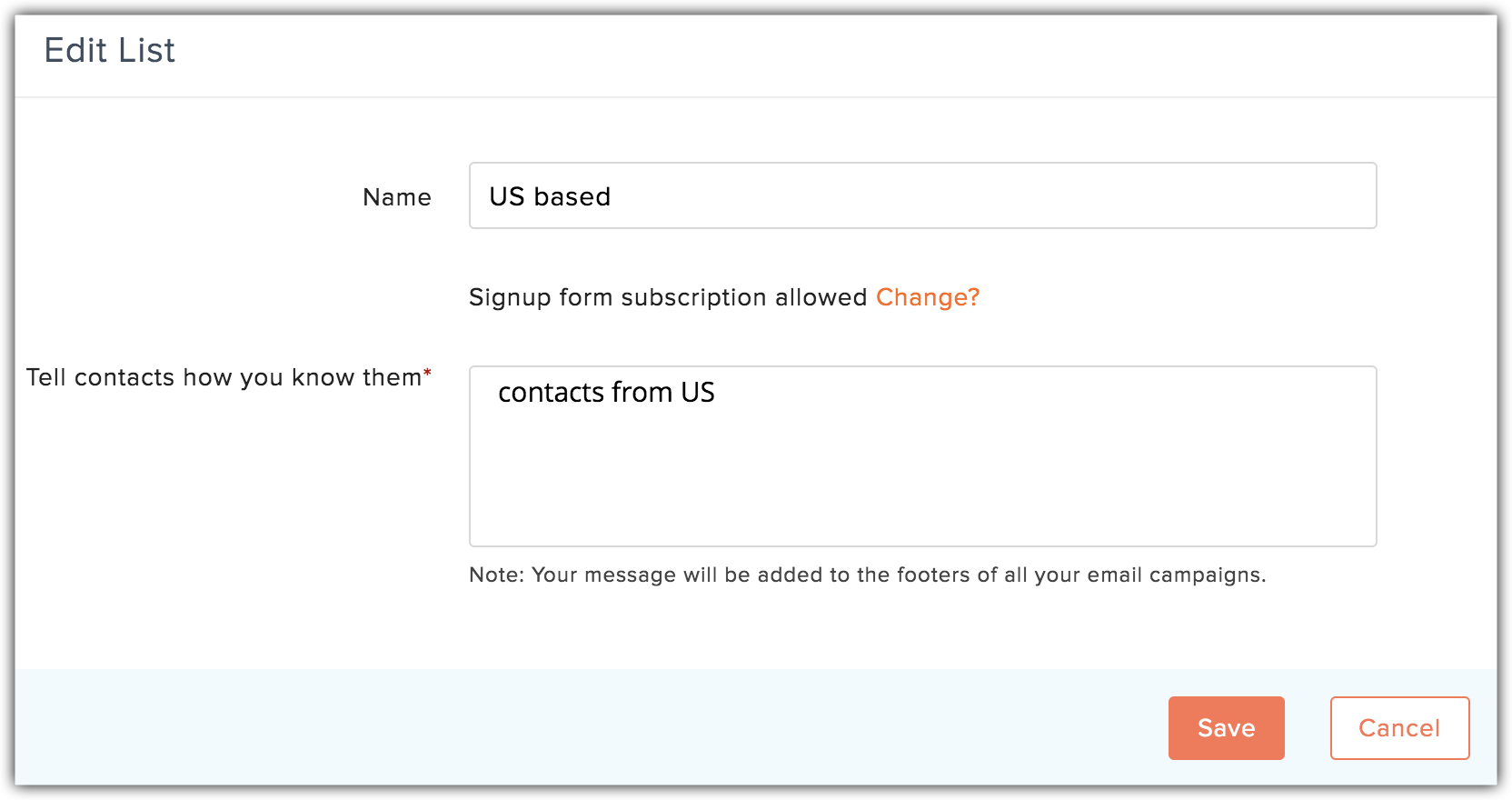Select the text 'US based' in Name field

[550, 195]
